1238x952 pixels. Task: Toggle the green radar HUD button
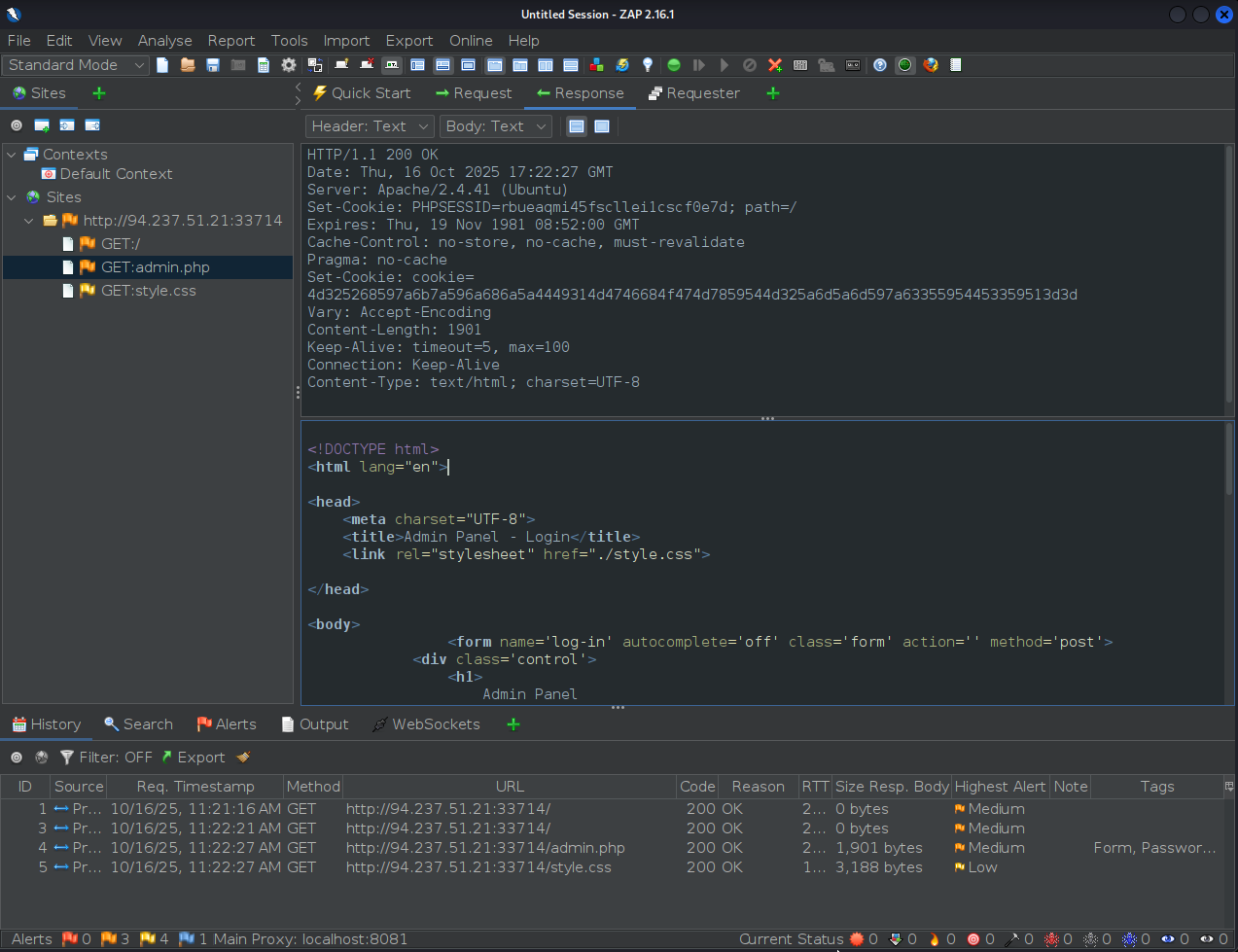(x=905, y=65)
